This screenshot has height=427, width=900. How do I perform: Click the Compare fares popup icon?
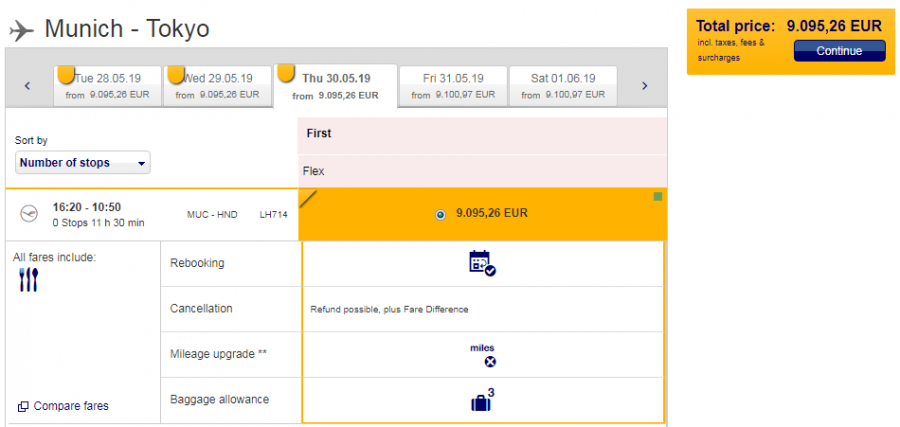tap(23, 406)
